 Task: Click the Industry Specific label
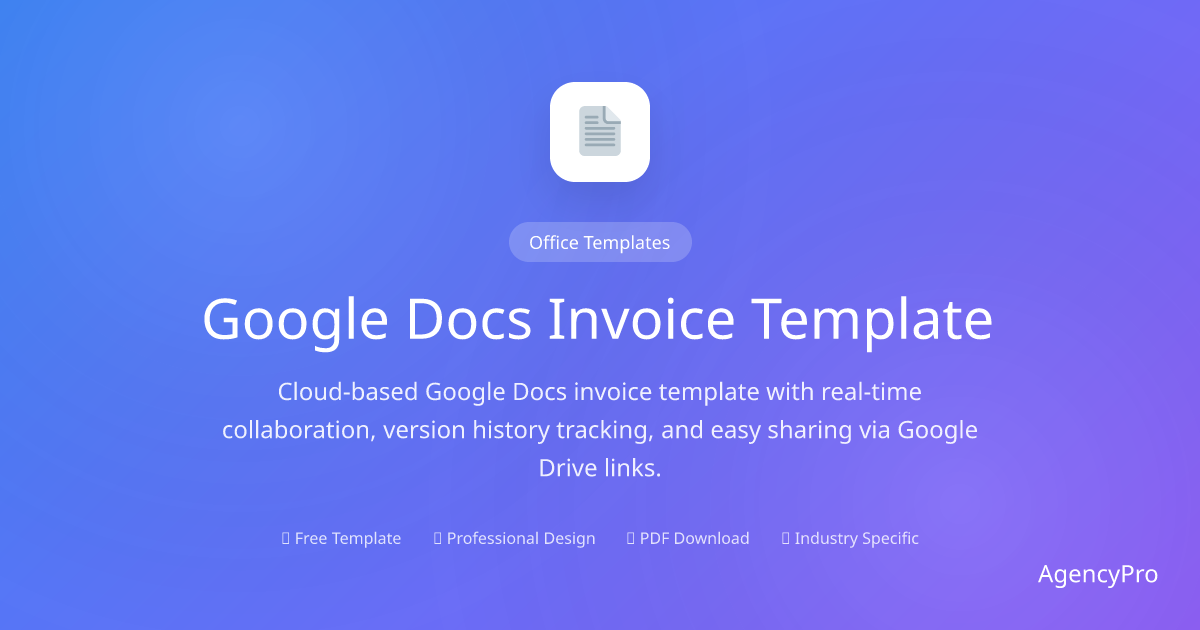pos(850,538)
